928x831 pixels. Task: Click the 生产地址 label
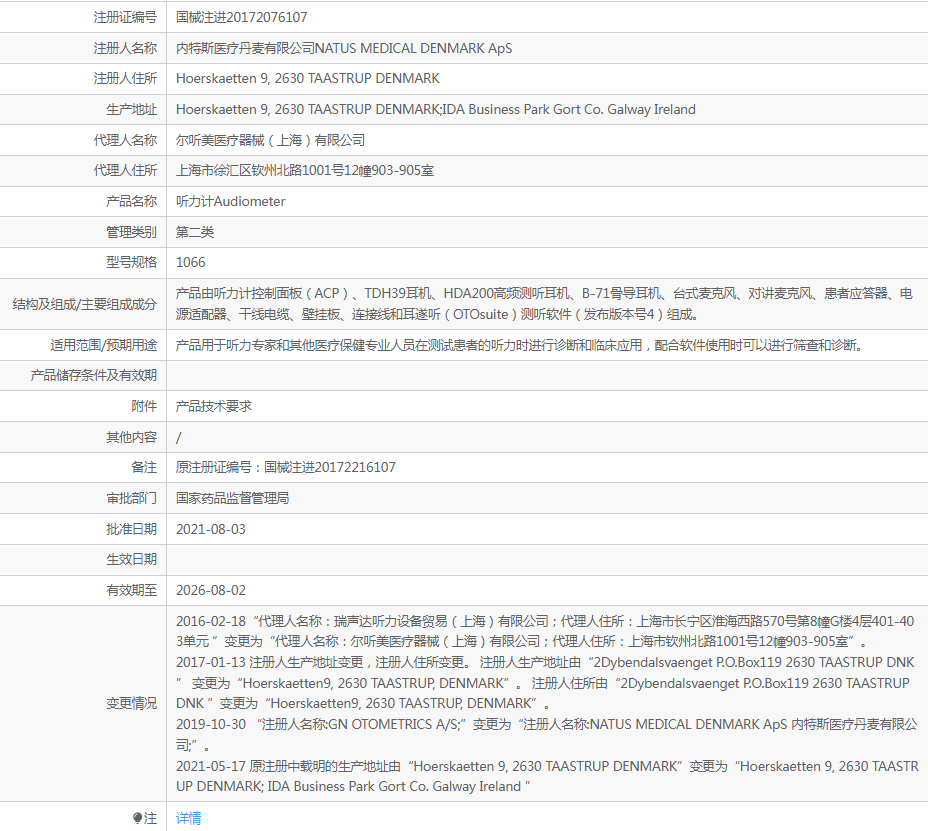(131, 109)
